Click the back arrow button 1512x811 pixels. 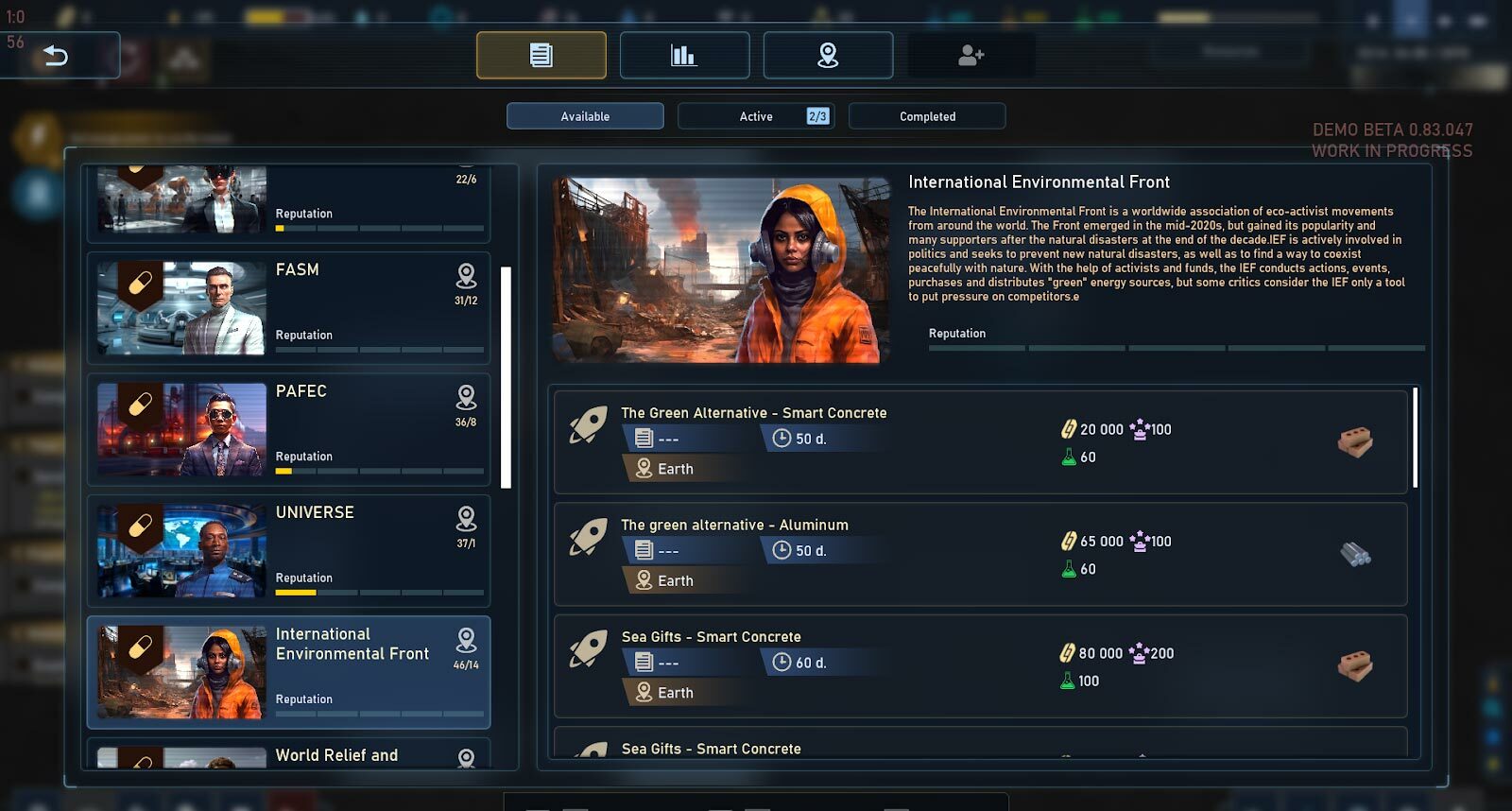click(x=57, y=56)
